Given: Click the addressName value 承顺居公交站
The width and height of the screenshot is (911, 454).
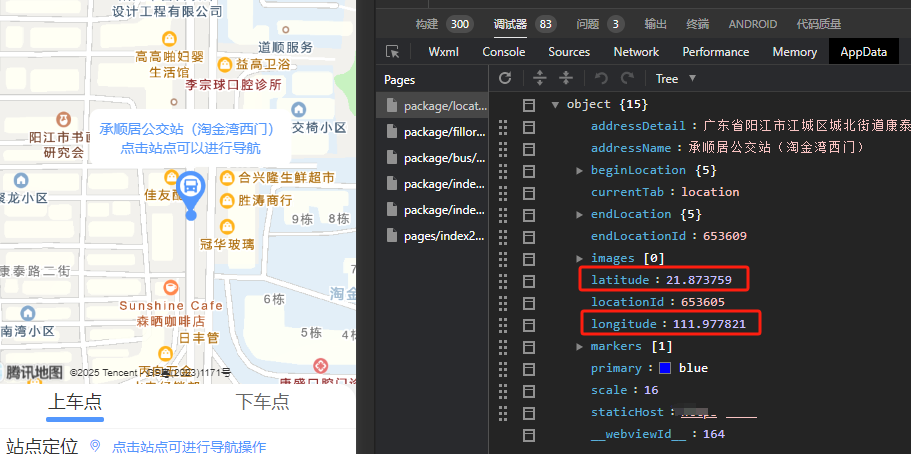Looking at the screenshot, I should coord(776,148).
